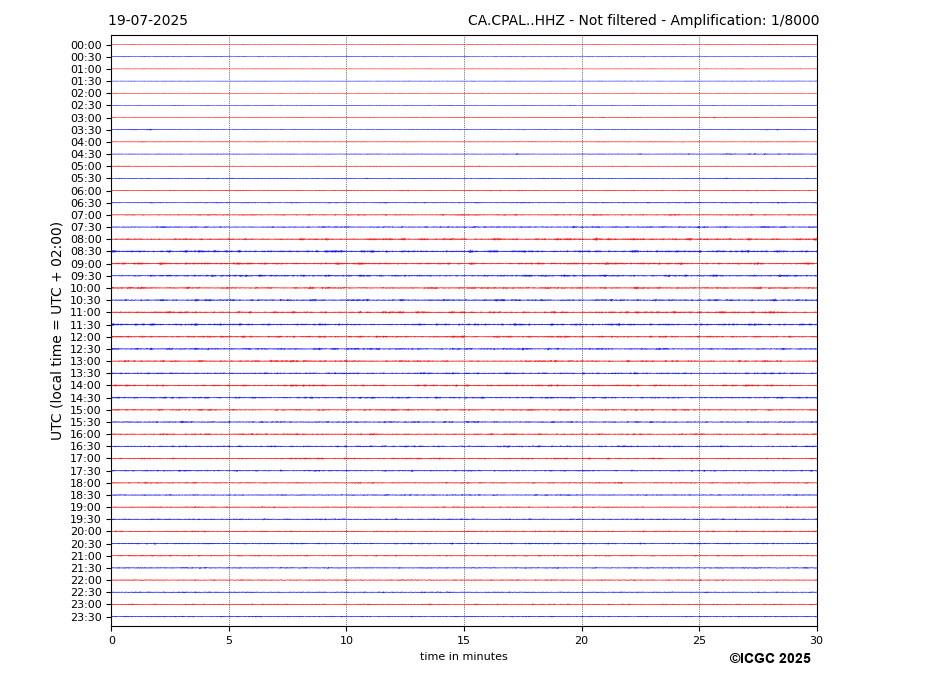The image size is (927, 696).
Task: Select the 01:30 time row label
Action: click(x=86, y=82)
